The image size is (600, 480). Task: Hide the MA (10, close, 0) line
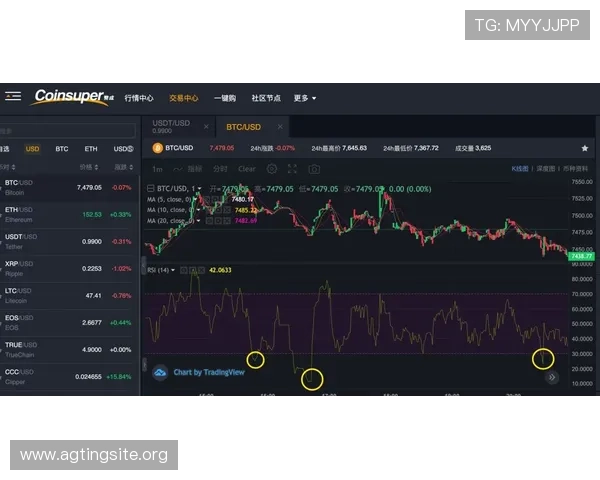(209, 210)
